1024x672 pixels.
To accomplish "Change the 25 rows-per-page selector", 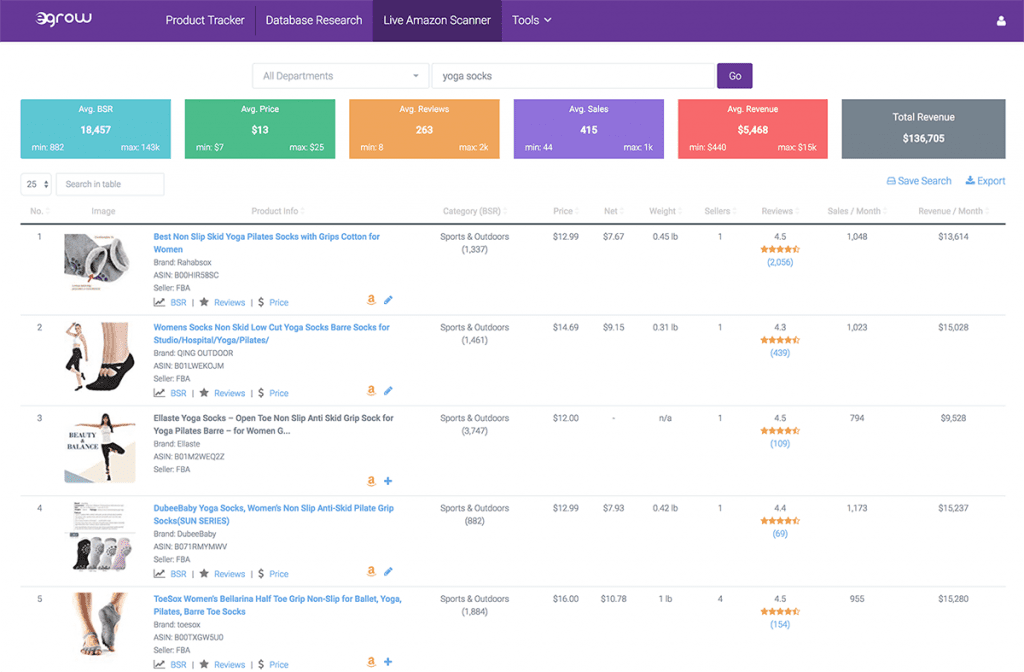I will 37,184.
